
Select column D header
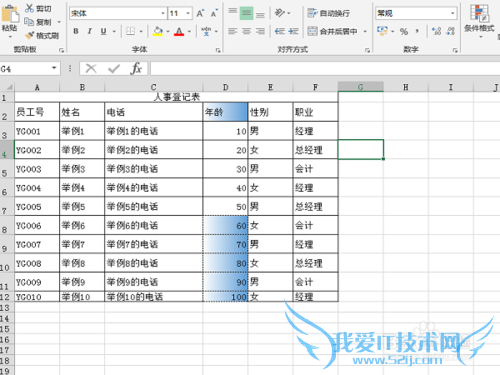click(x=226, y=87)
